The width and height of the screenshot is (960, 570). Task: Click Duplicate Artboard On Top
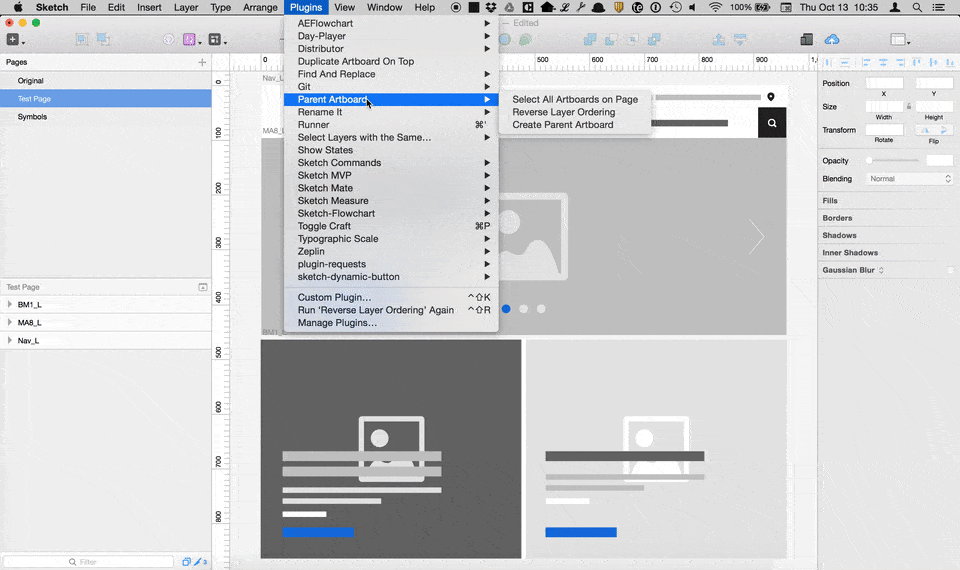[x=391, y=61]
